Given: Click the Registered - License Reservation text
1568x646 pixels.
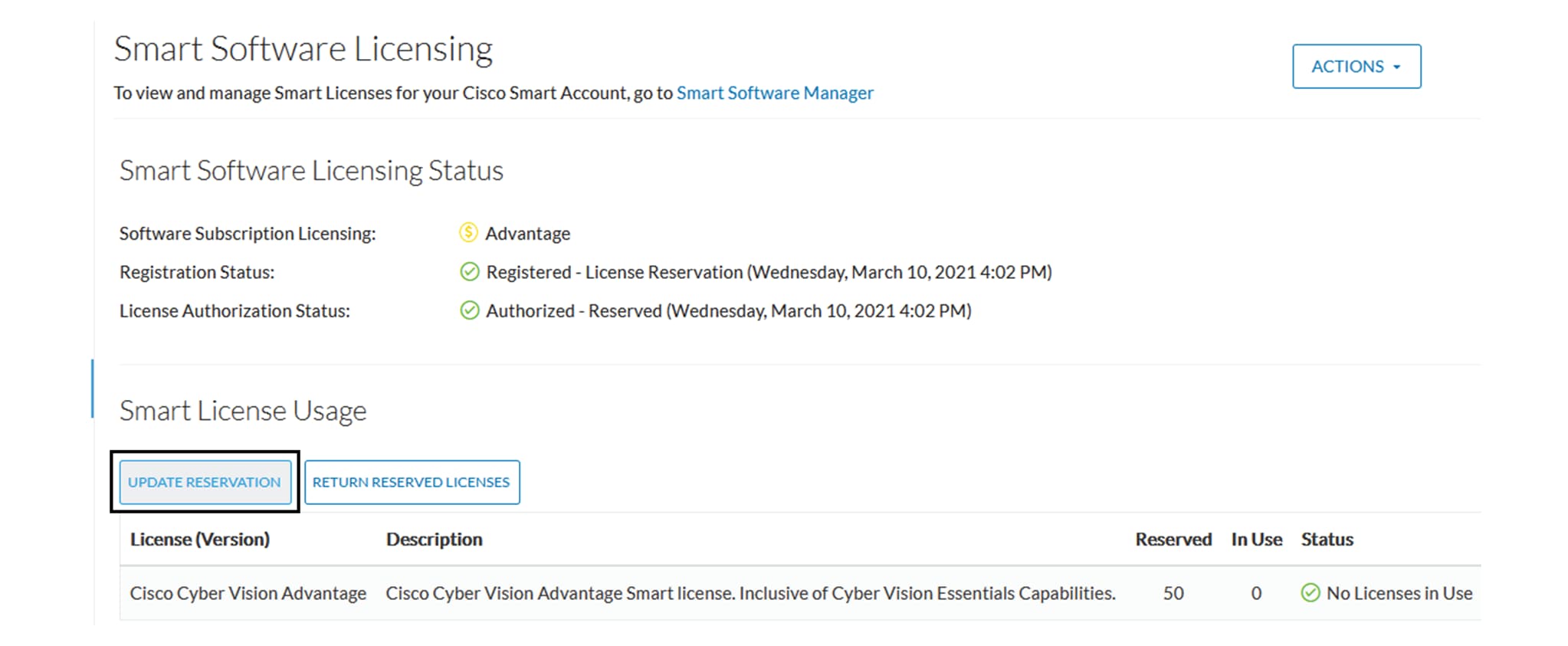Looking at the screenshot, I should point(769,272).
